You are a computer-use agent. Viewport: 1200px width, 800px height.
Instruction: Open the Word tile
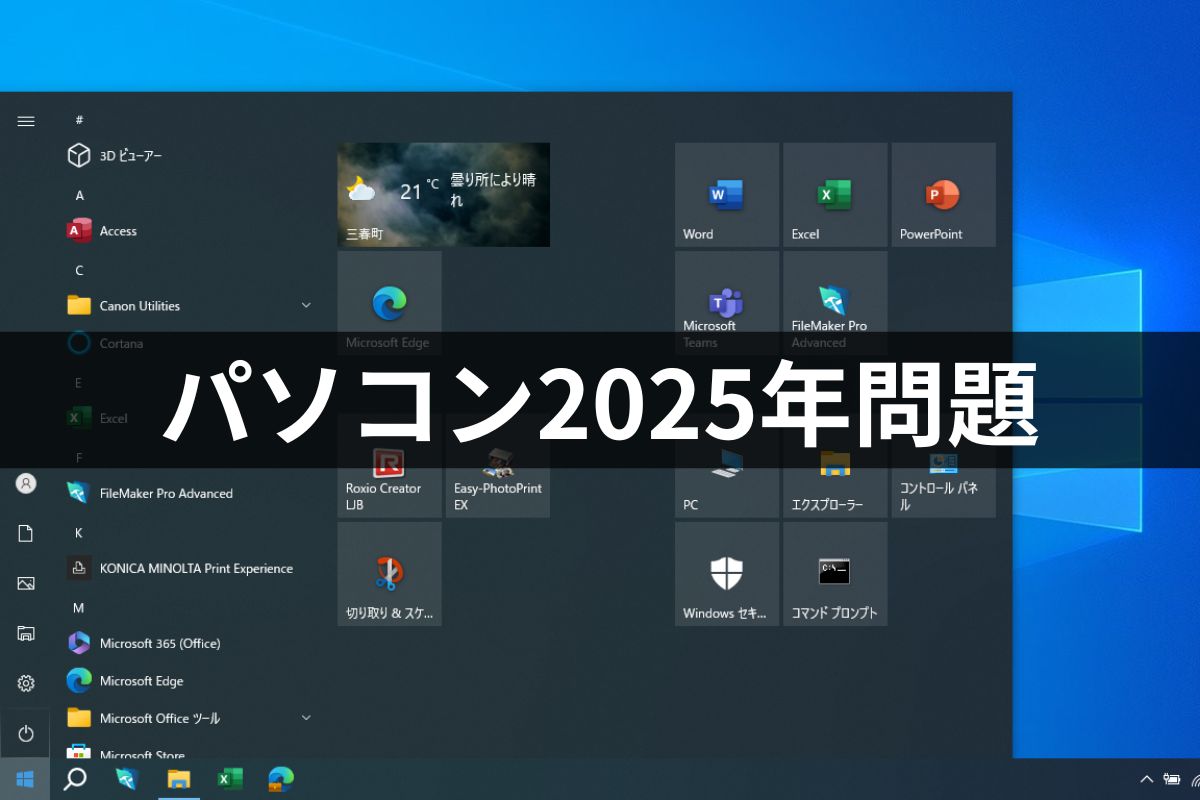727,194
